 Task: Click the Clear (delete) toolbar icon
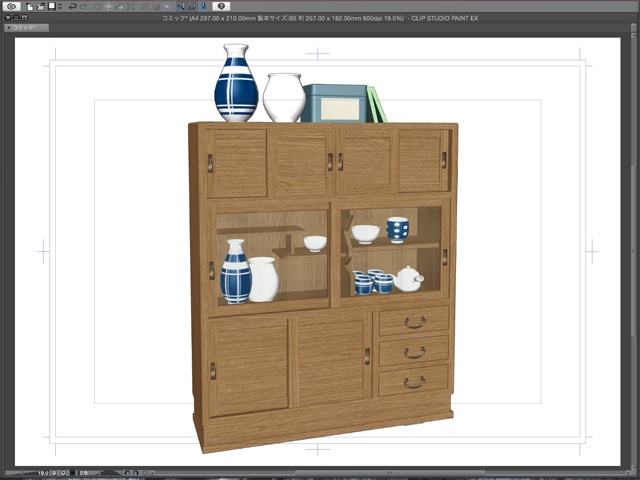coord(98,7)
